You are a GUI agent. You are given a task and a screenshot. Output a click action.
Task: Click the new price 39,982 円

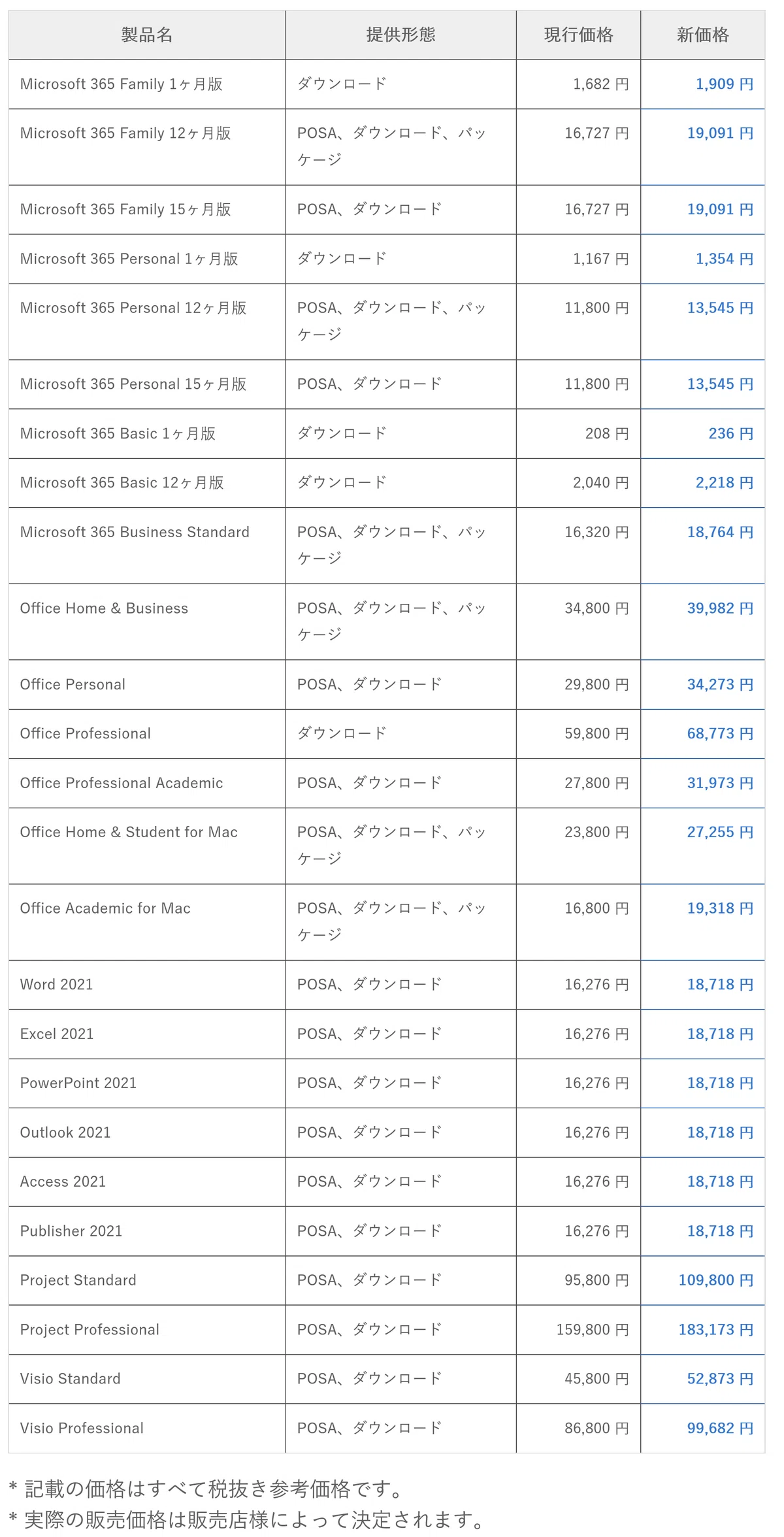pyautogui.click(x=720, y=608)
